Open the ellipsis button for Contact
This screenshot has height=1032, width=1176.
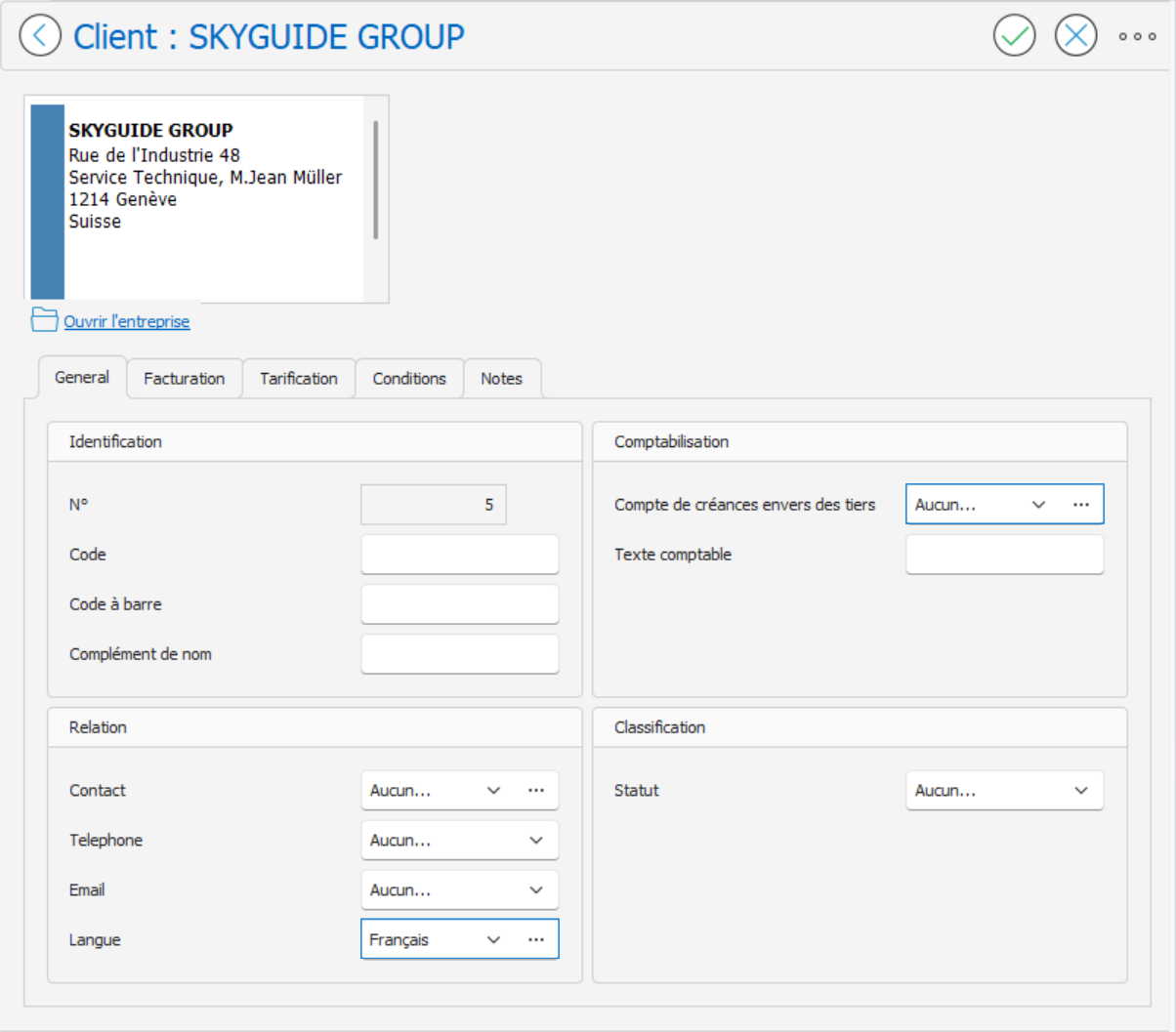pos(535,790)
